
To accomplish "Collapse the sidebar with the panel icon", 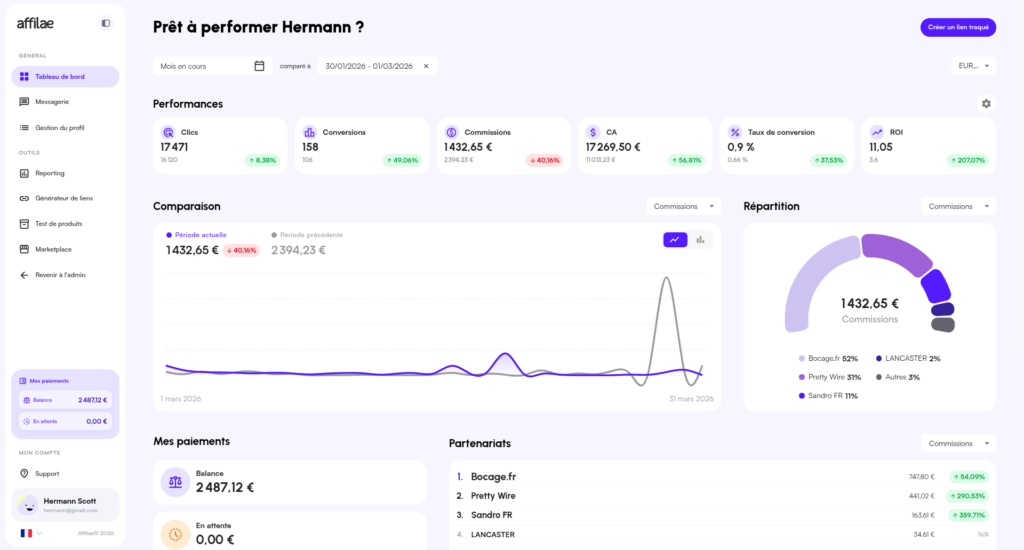I will (106, 23).
